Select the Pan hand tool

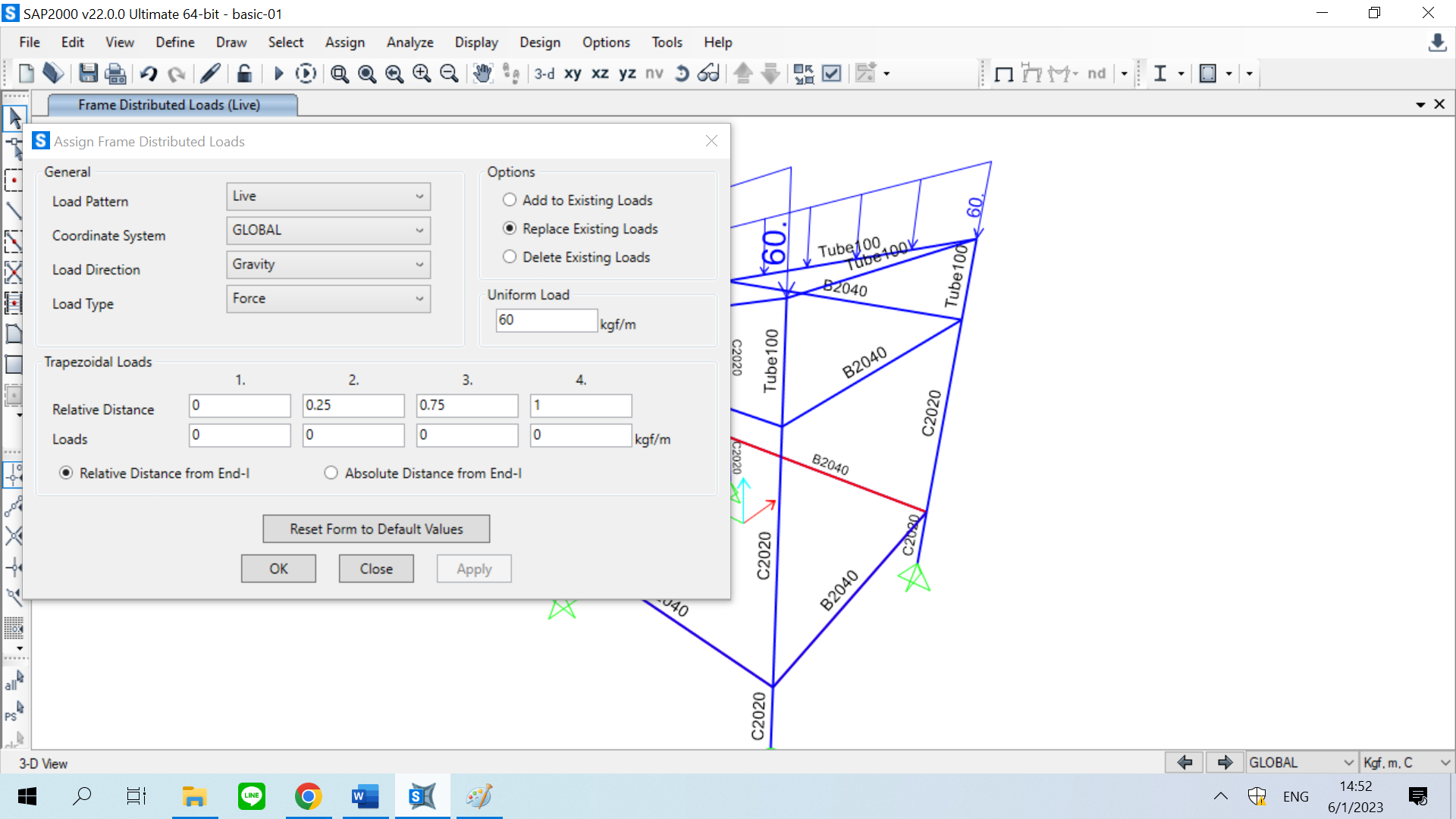click(x=482, y=74)
